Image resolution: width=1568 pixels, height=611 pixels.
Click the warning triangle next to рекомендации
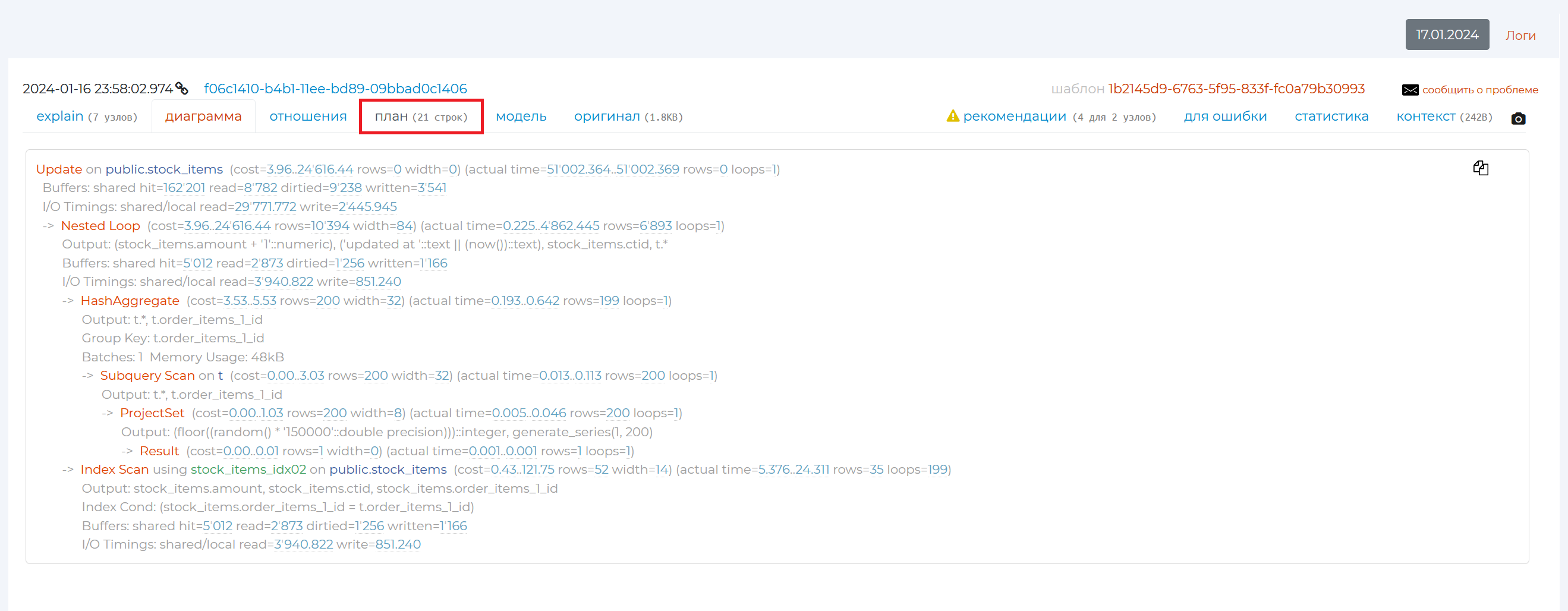coord(953,116)
